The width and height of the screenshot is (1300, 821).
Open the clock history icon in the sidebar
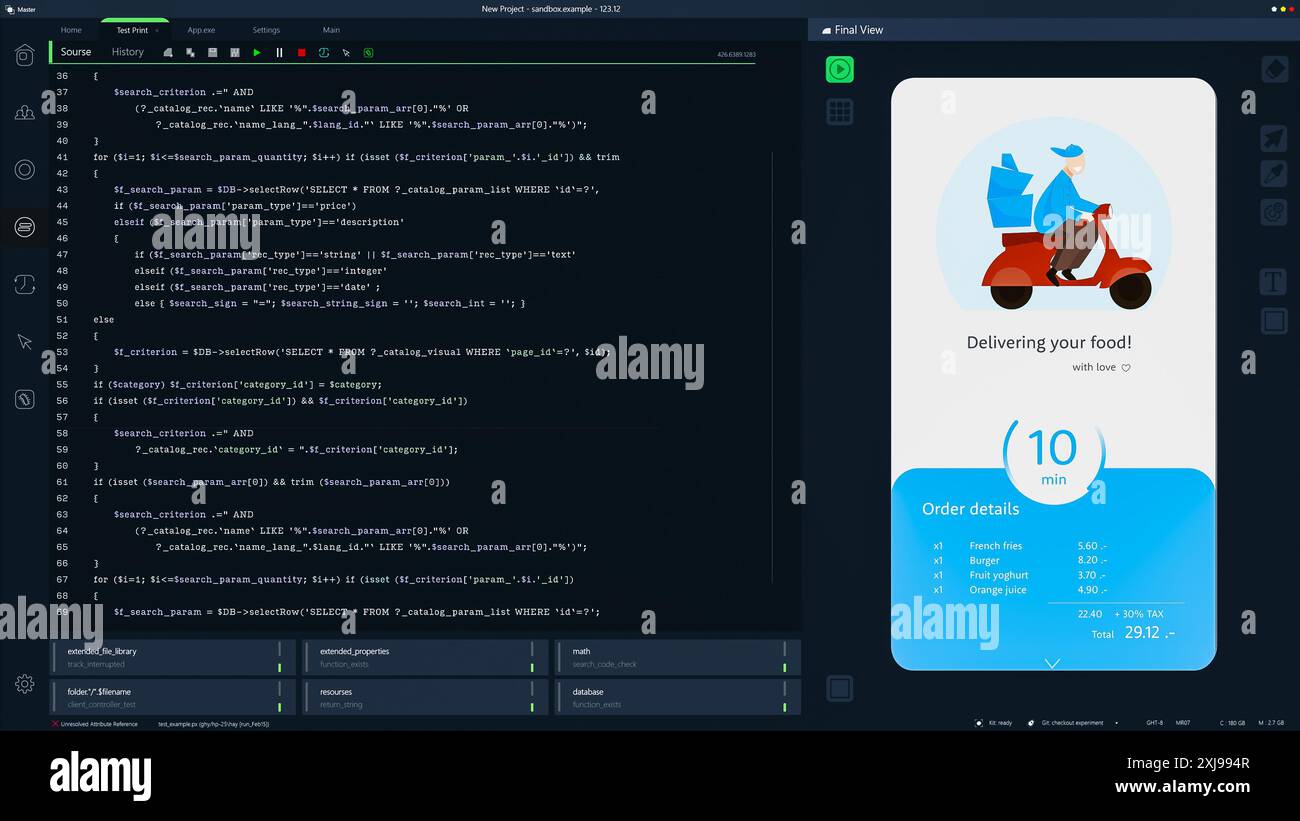pos(25,285)
